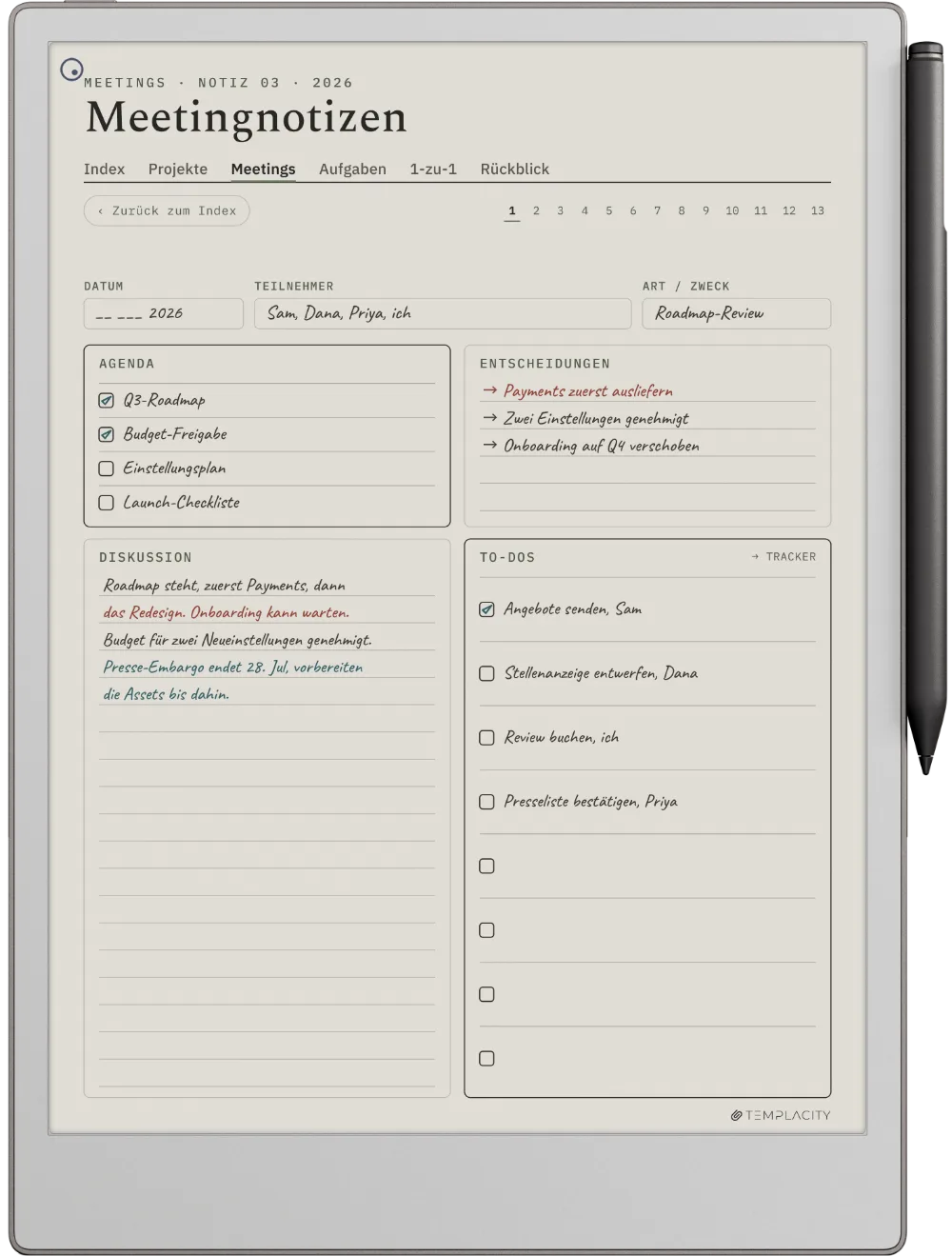
Task: Click the Zurück zum Index button
Action: (x=167, y=211)
